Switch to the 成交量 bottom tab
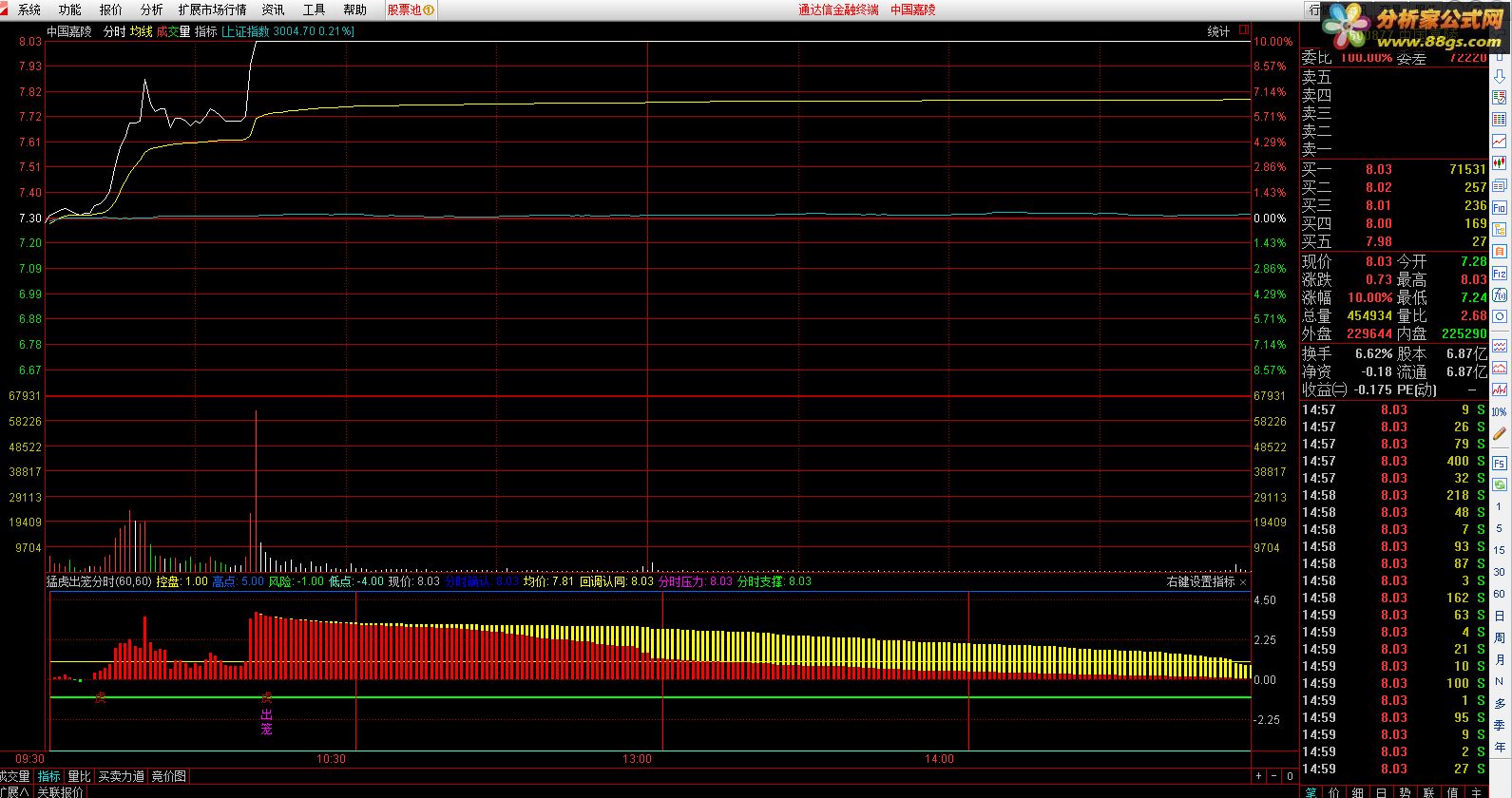Screen dimensions: 1512x798 pyautogui.click(x=14, y=777)
